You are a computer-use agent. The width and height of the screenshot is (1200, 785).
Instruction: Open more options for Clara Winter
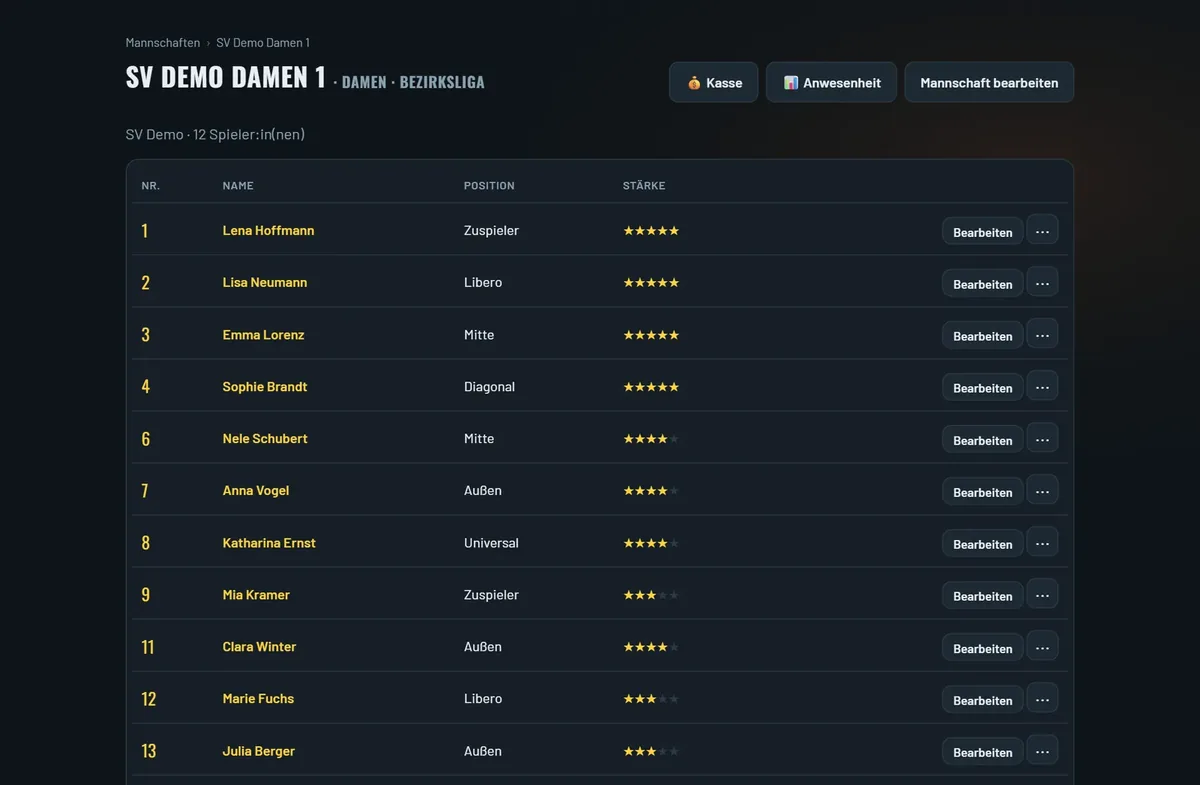click(1042, 646)
